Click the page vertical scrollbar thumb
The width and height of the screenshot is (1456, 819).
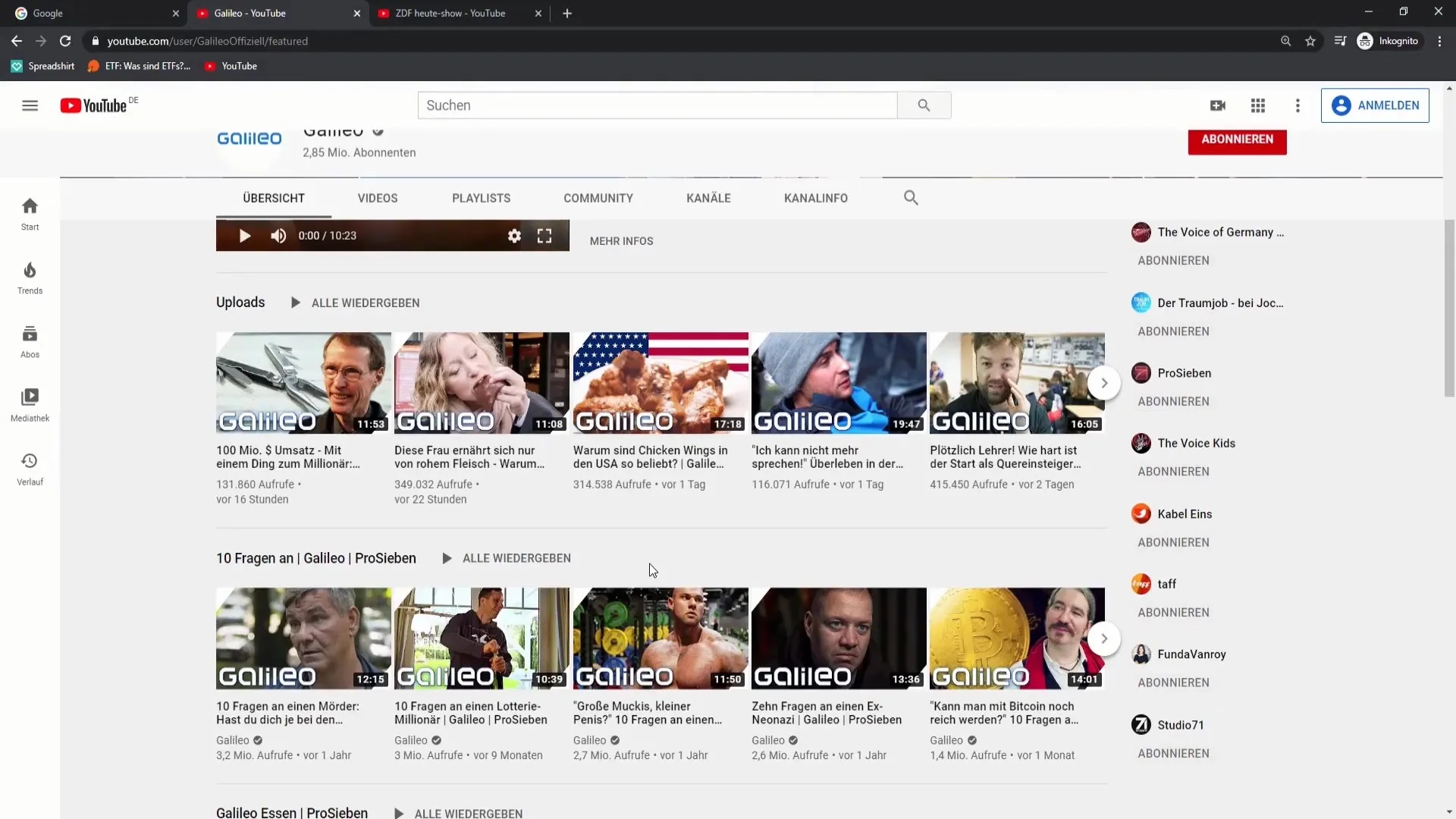click(1449, 307)
